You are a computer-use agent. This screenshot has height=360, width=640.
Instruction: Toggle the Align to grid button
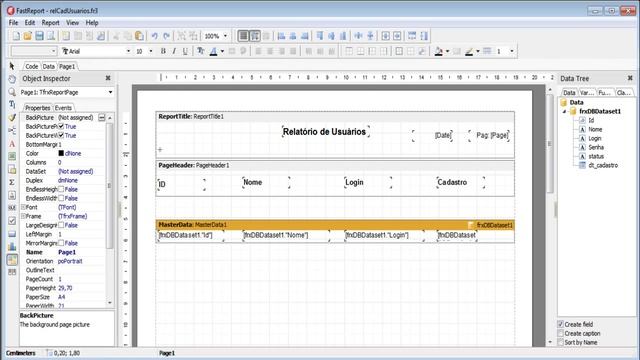[255, 36]
